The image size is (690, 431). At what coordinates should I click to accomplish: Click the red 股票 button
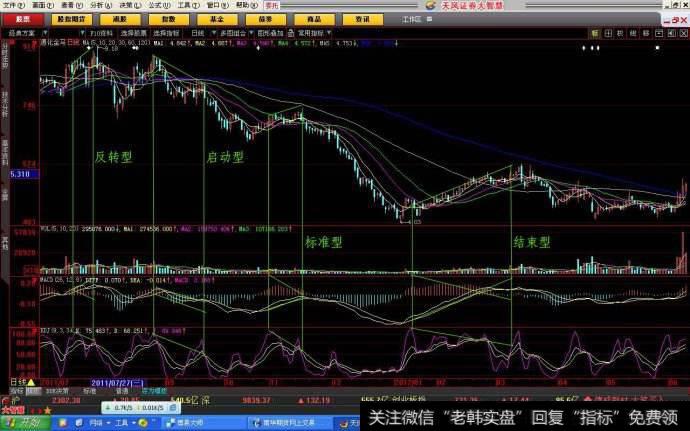click(x=22, y=18)
